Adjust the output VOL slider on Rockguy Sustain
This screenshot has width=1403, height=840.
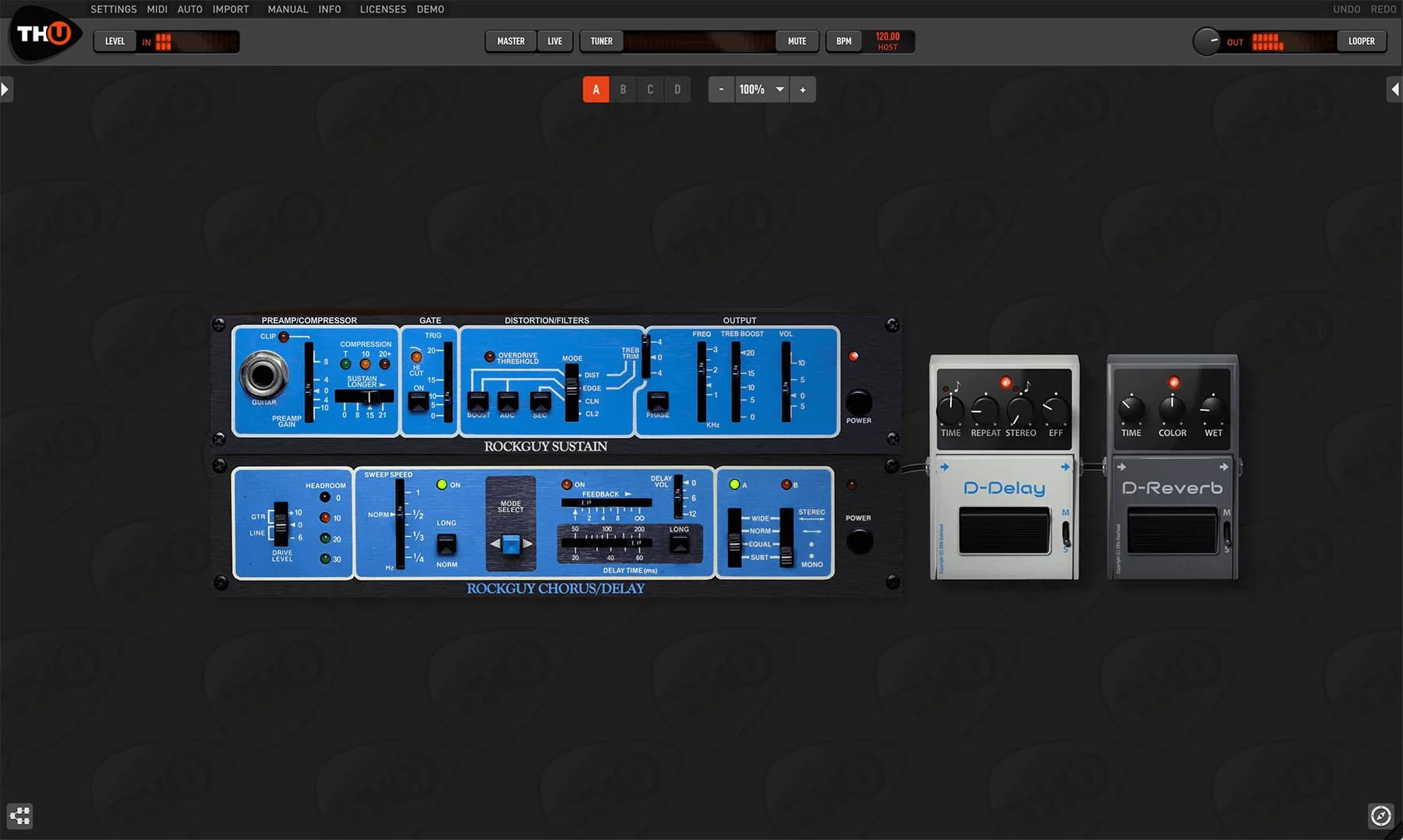(786, 396)
